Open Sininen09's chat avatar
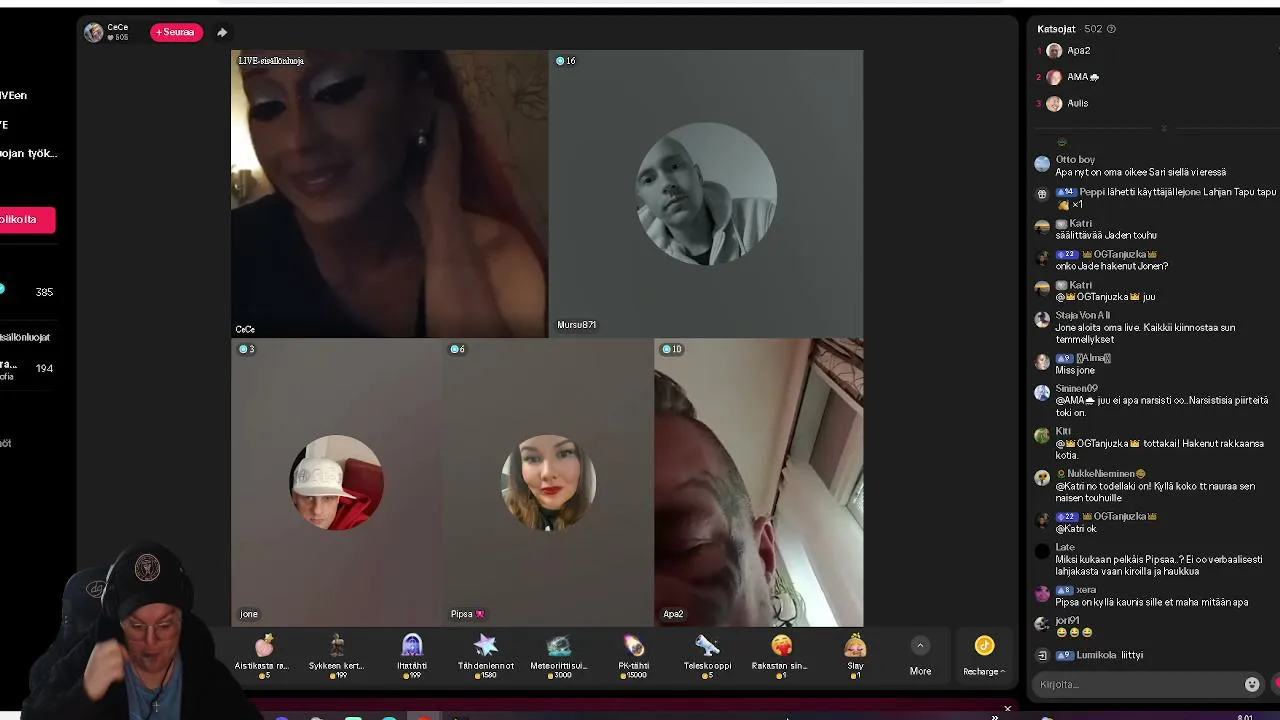1280x720 pixels. [1042, 393]
